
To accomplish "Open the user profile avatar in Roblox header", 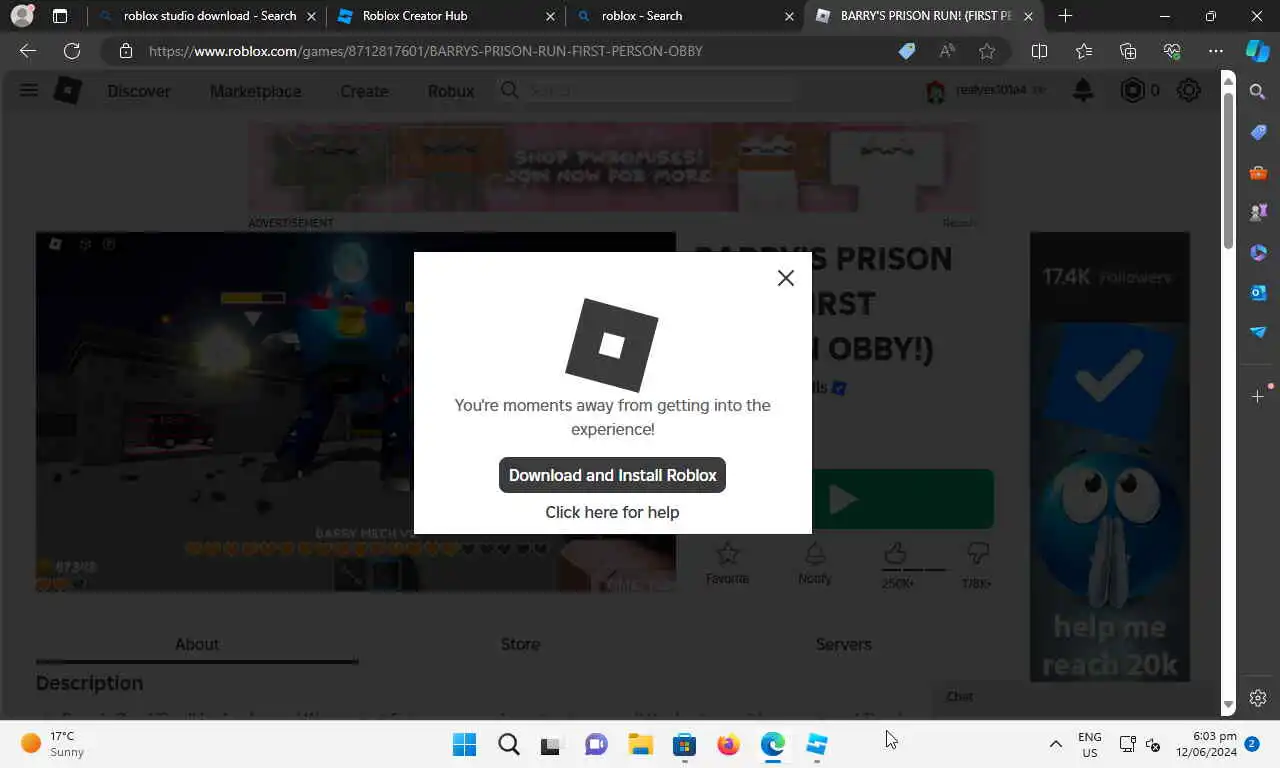I will [x=936, y=91].
